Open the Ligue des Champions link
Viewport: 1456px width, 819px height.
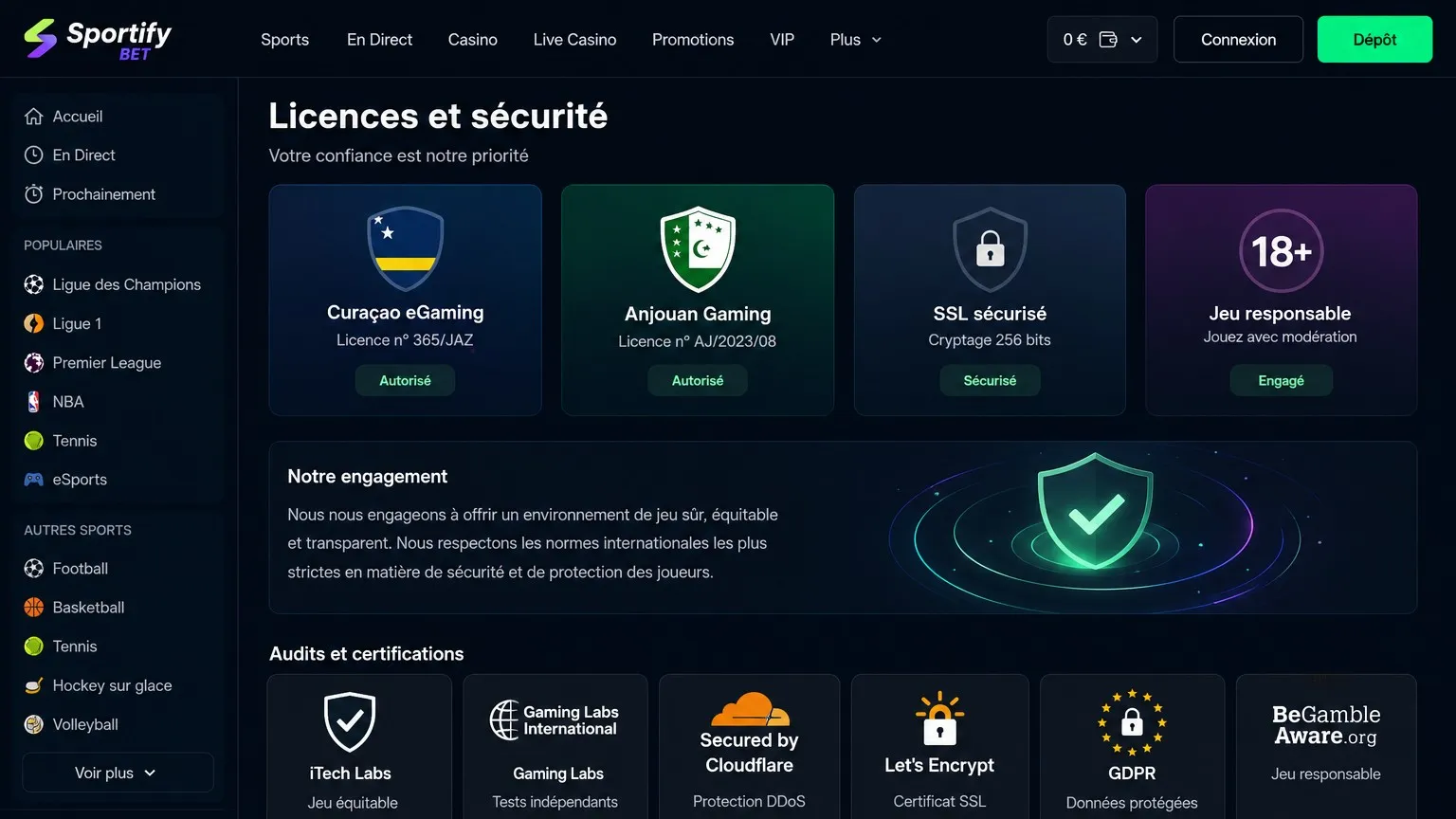[x=127, y=284]
